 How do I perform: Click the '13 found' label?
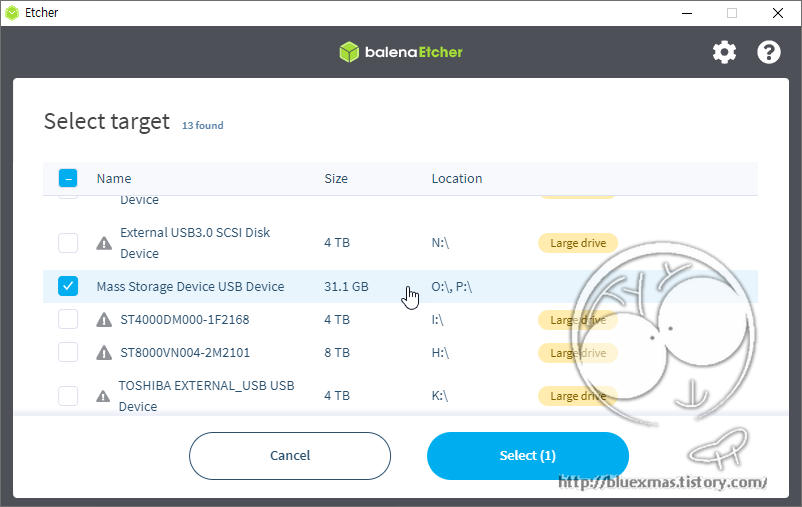[x=203, y=125]
